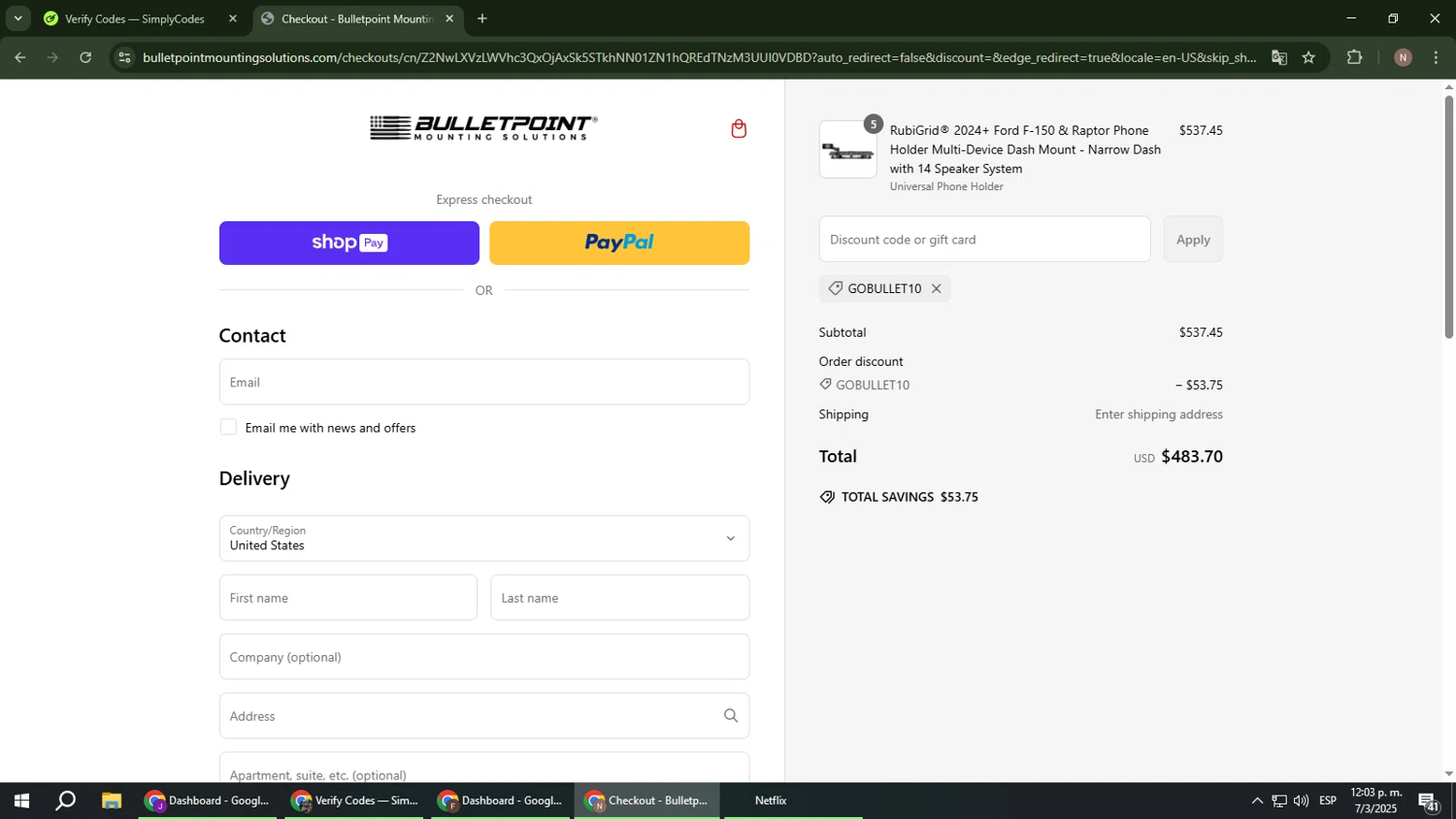Screen dimensions: 1456x819
Task: Click the Apply discount button
Action: click(1193, 240)
